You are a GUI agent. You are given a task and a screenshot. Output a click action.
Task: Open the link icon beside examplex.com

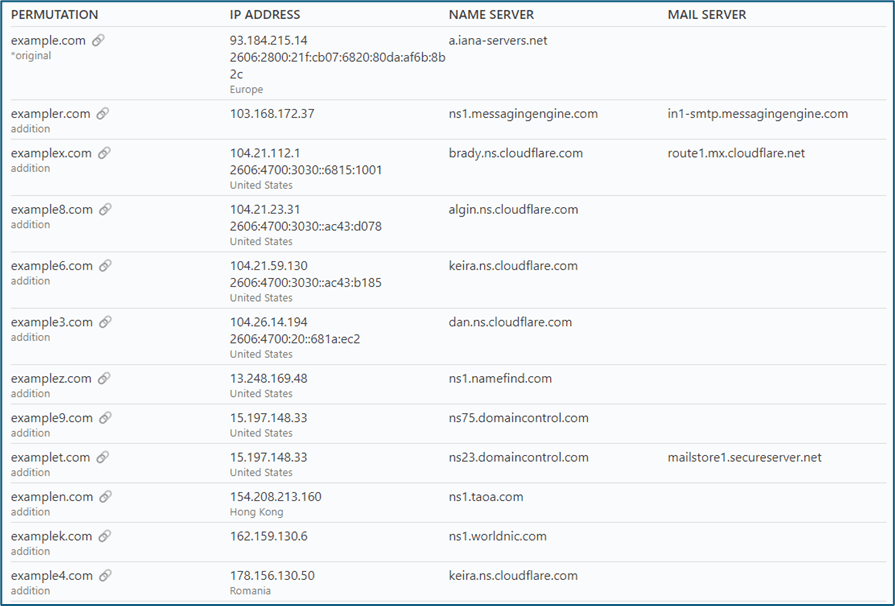pyautogui.click(x=104, y=153)
